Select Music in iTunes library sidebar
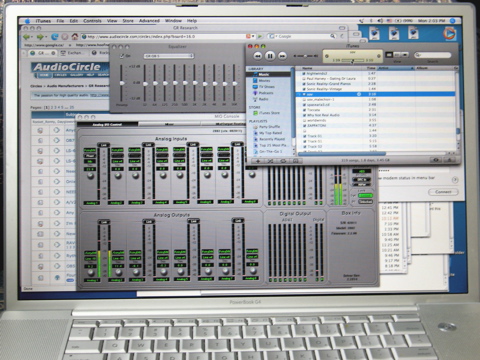The image size is (480, 360). tap(269, 74)
